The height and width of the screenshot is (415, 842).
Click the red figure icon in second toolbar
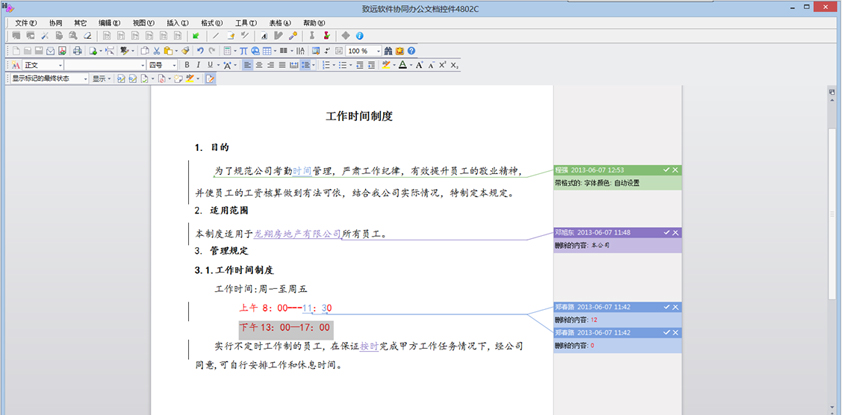(326, 35)
